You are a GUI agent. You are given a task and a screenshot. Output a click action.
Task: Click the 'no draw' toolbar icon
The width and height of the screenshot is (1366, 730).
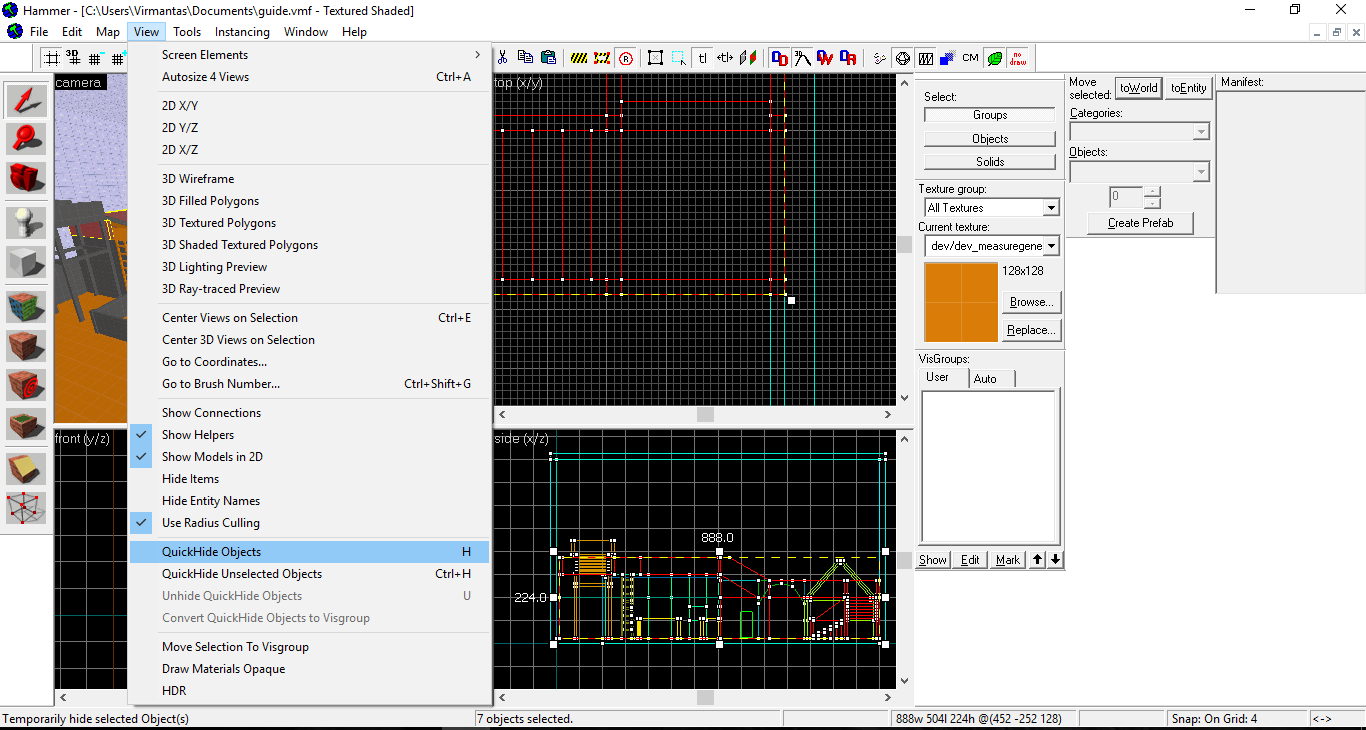click(1017, 58)
